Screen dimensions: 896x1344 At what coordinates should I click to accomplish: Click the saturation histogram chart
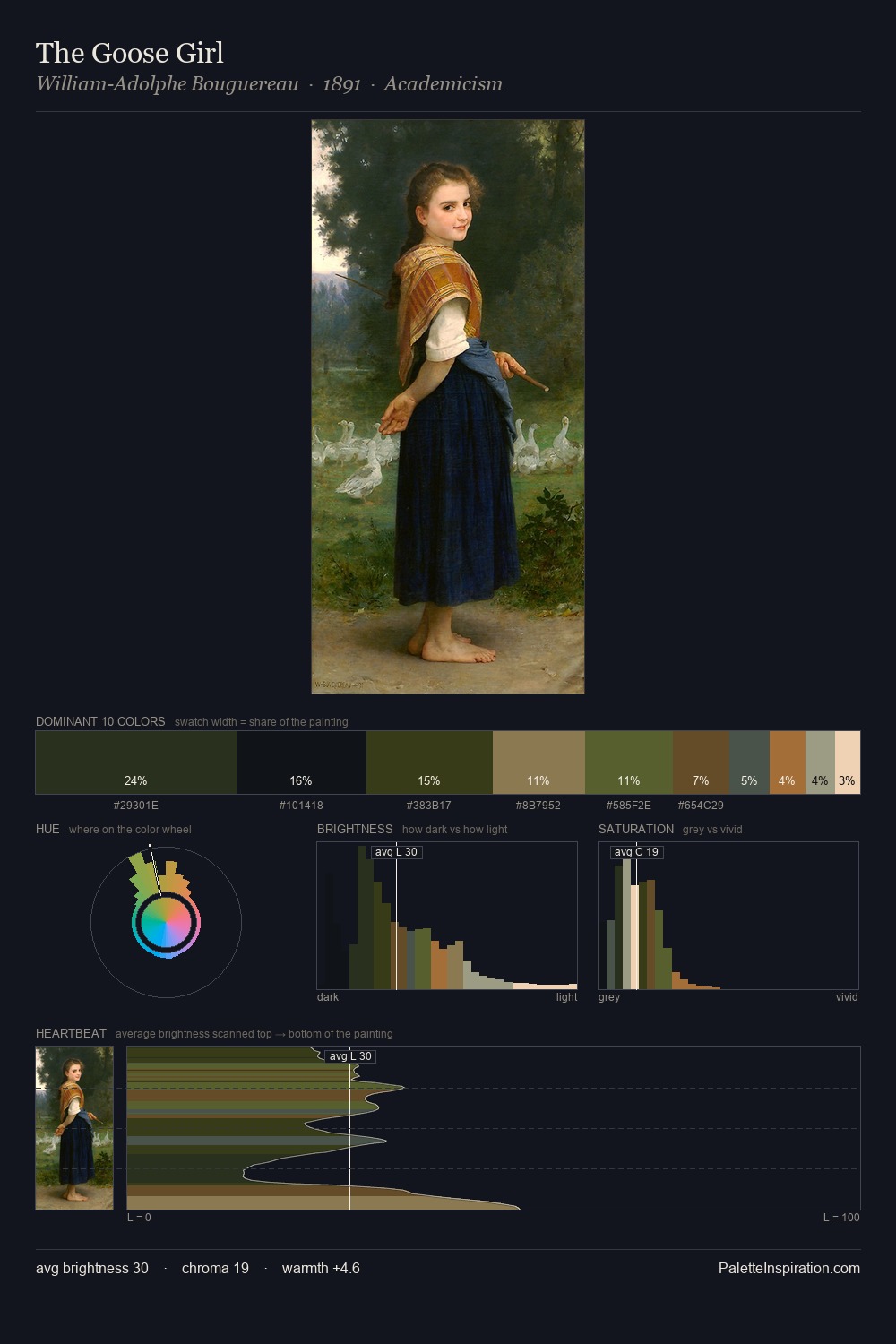pyautogui.click(x=728, y=916)
